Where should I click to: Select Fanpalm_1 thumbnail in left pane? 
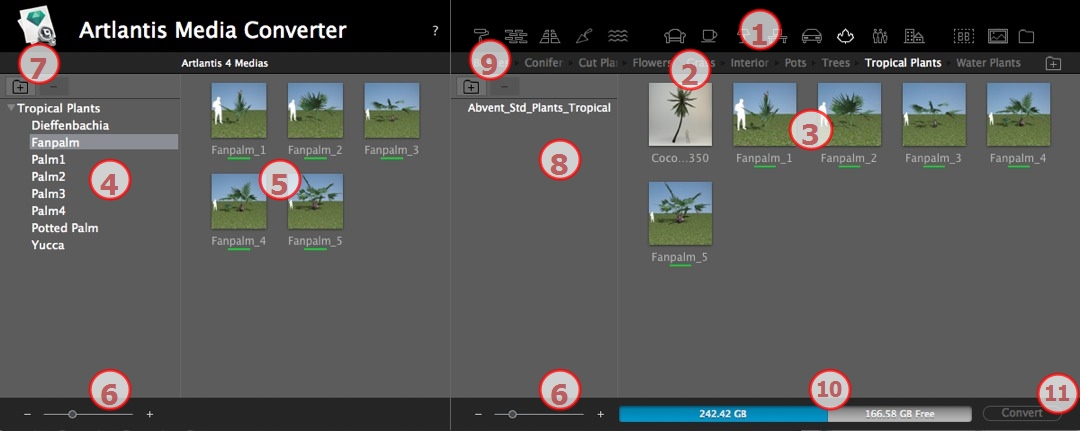pyautogui.click(x=239, y=111)
